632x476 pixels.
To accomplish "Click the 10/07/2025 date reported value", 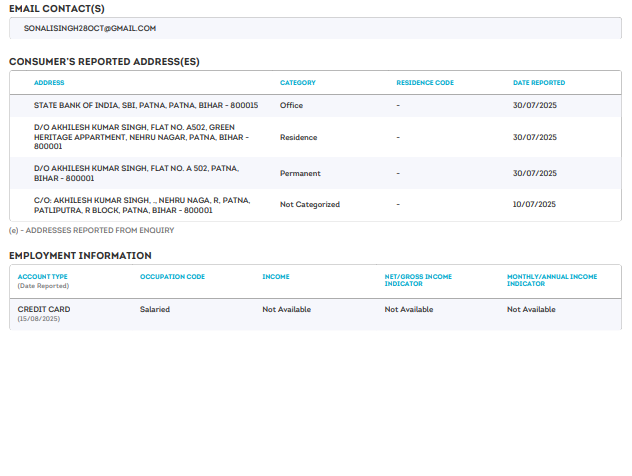I will tap(533, 204).
